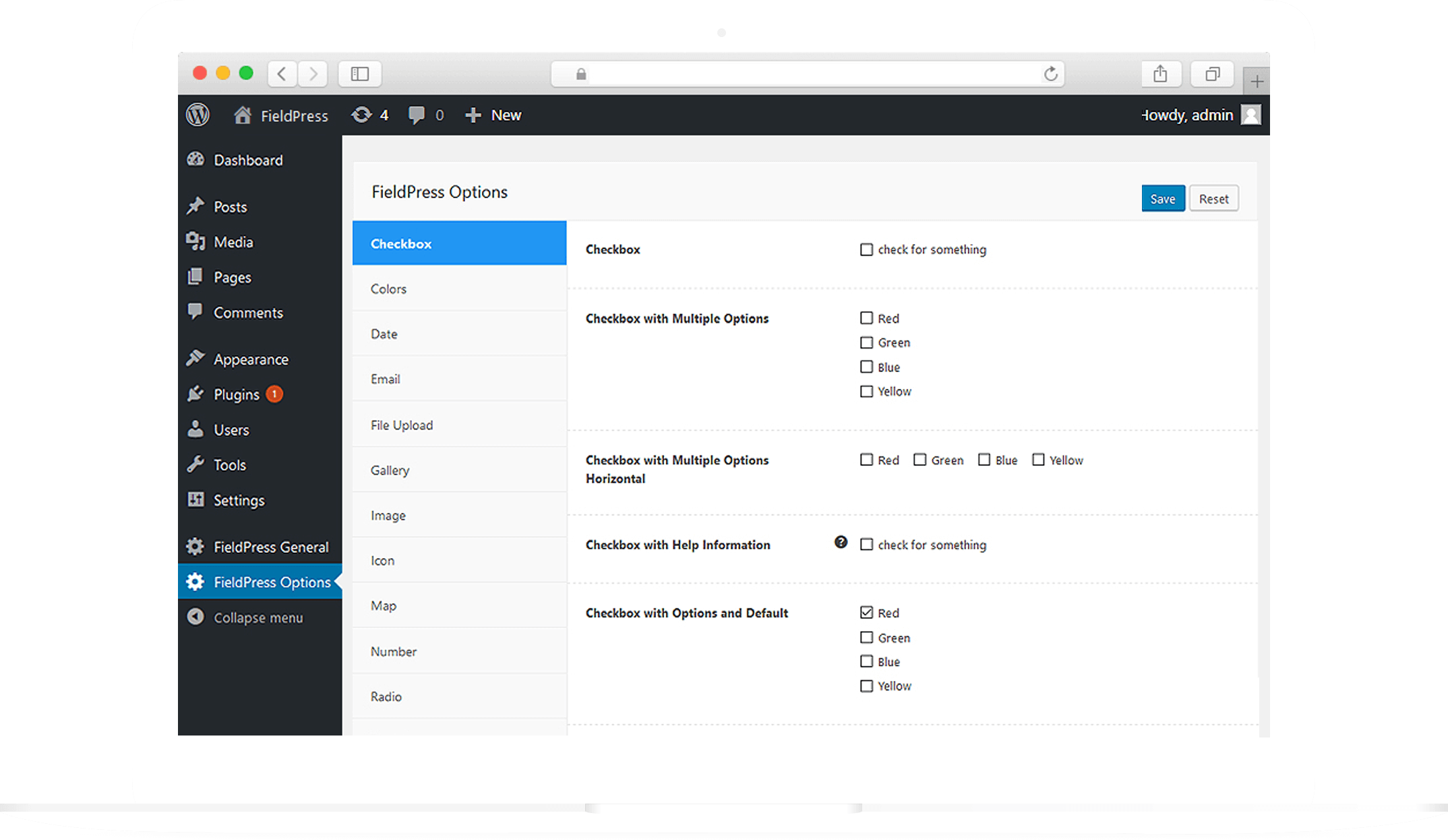Click Howdy, admin link
The height and width of the screenshot is (840, 1448).
tap(1187, 115)
